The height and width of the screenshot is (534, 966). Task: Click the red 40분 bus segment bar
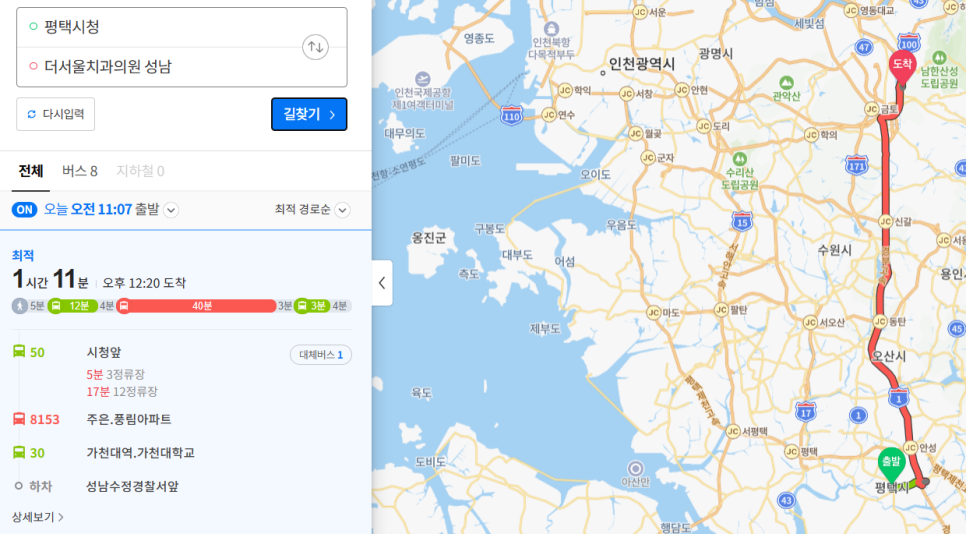[x=201, y=306]
